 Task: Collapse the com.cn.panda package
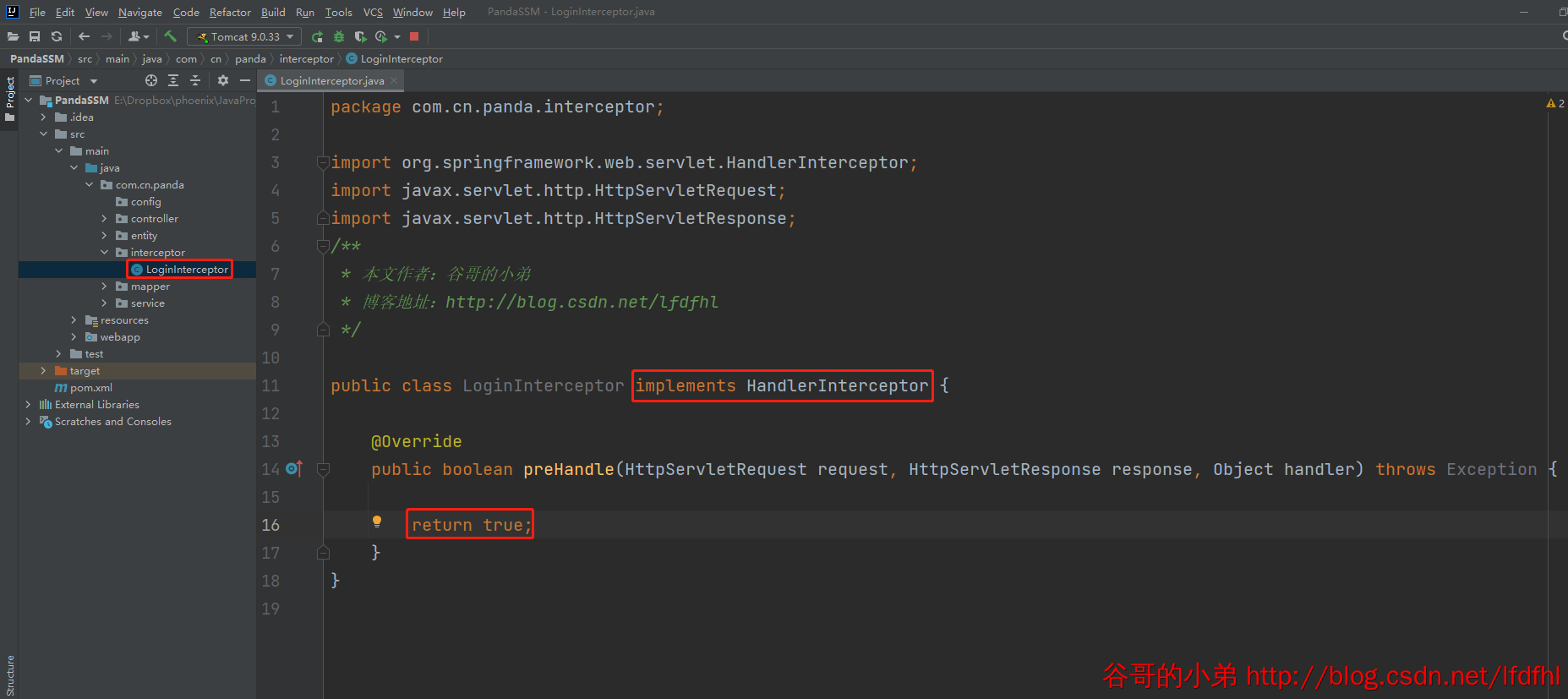pyautogui.click(x=90, y=184)
